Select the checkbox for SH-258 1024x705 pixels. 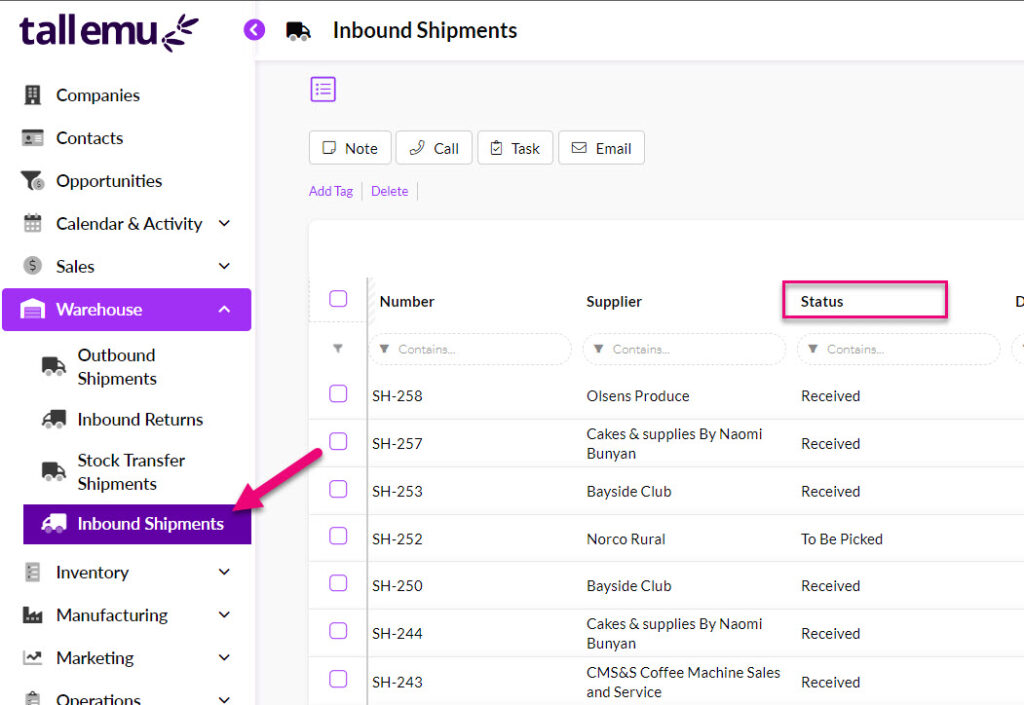click(x=338, y=394)
